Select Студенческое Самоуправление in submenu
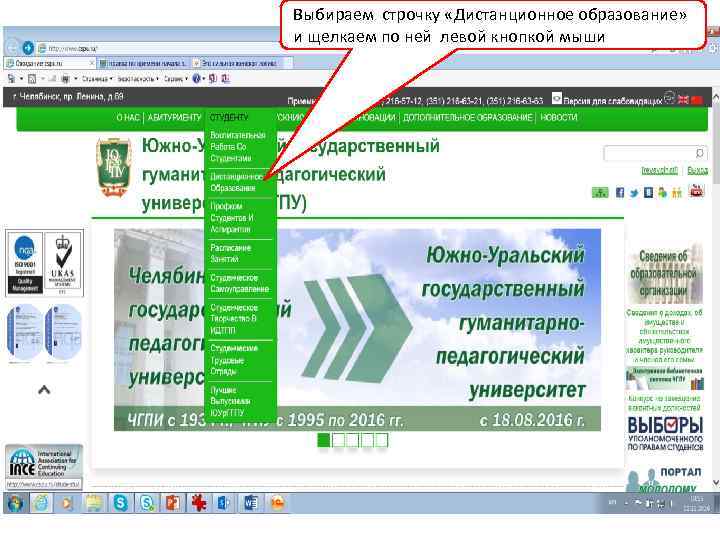 tap(239, 283)
